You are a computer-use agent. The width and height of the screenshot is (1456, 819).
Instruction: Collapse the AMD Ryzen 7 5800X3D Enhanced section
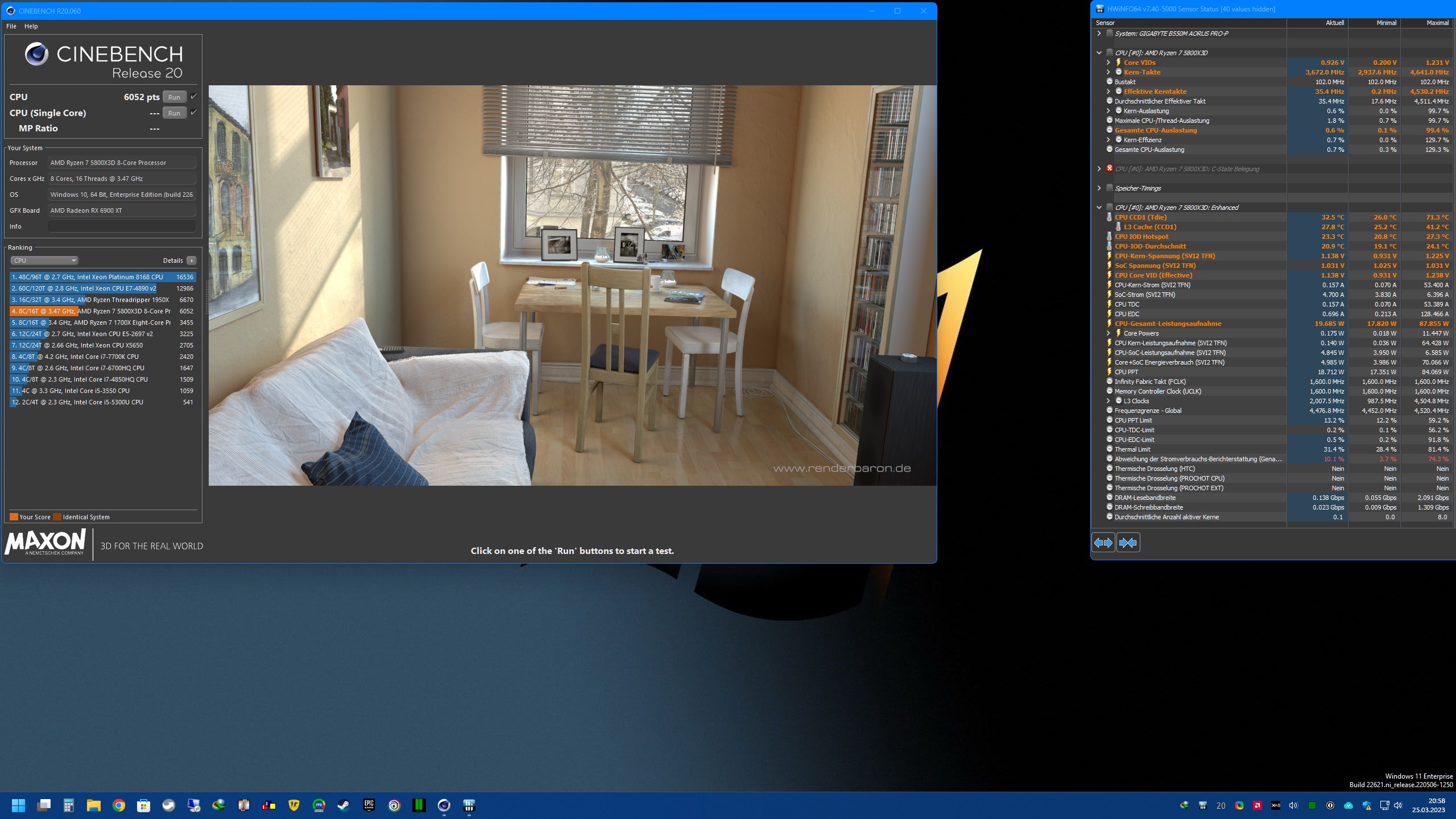click(1099, 208)
